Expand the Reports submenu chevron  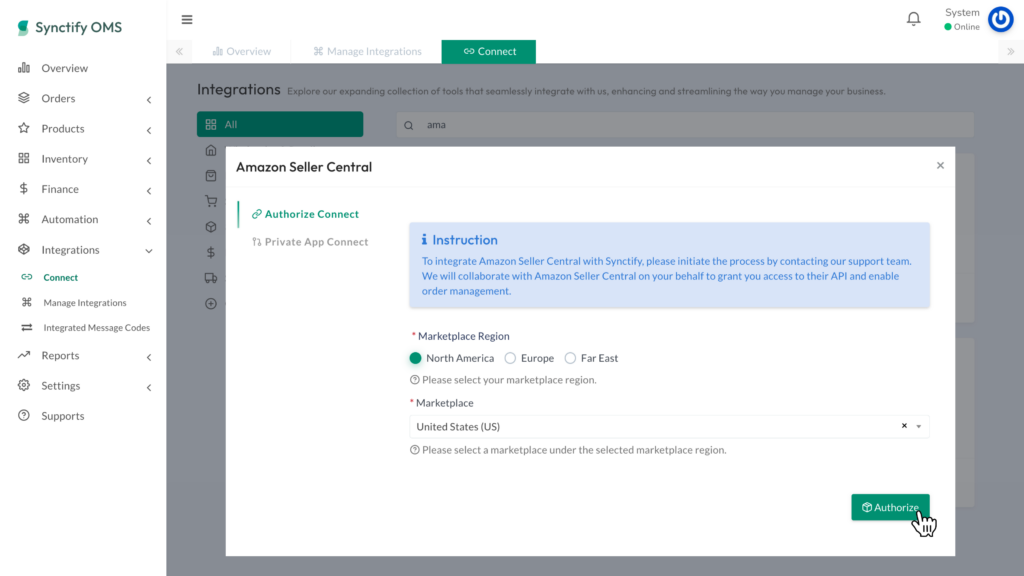[149, 357]
